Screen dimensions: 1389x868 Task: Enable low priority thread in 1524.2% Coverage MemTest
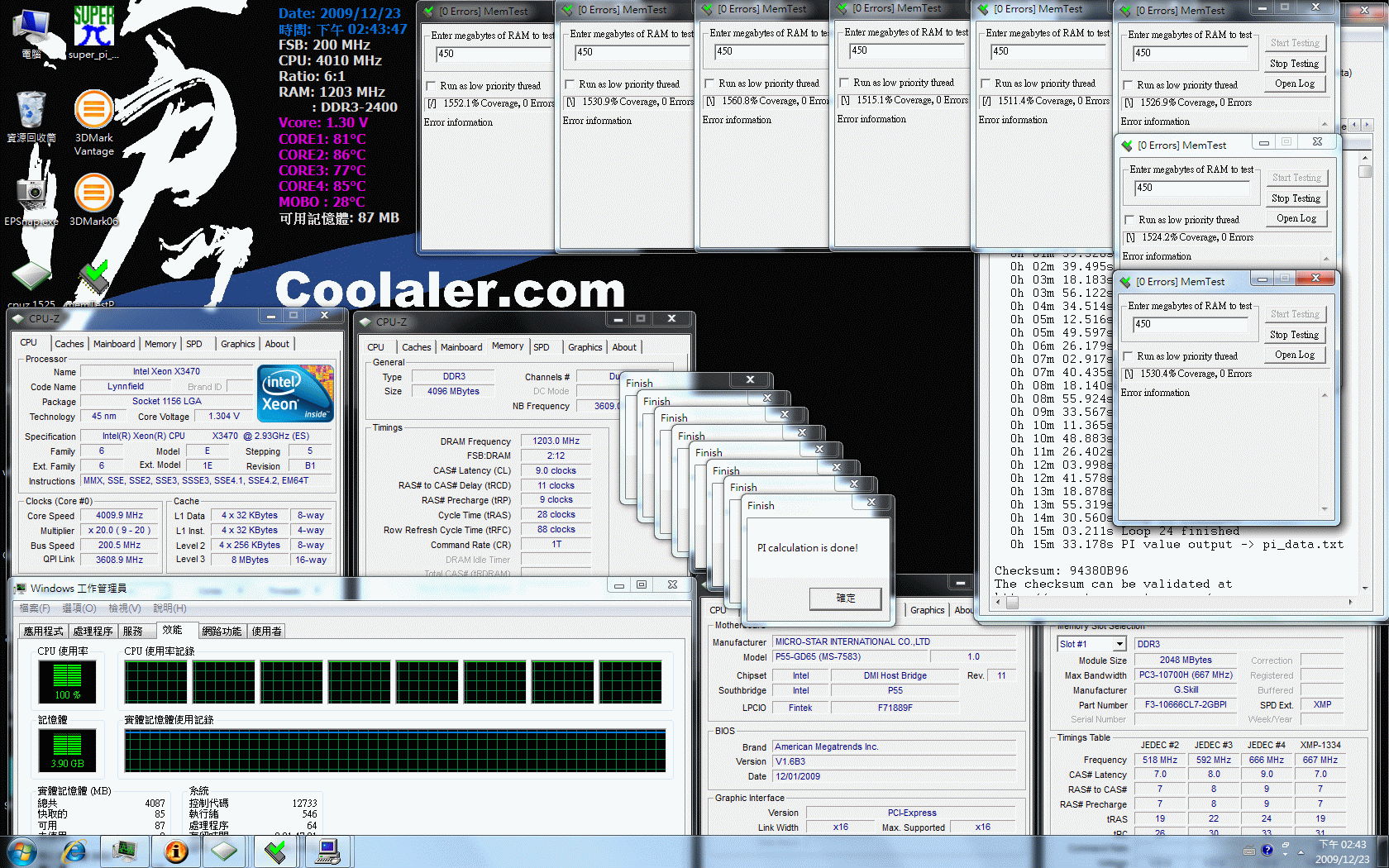(1129, 220)
